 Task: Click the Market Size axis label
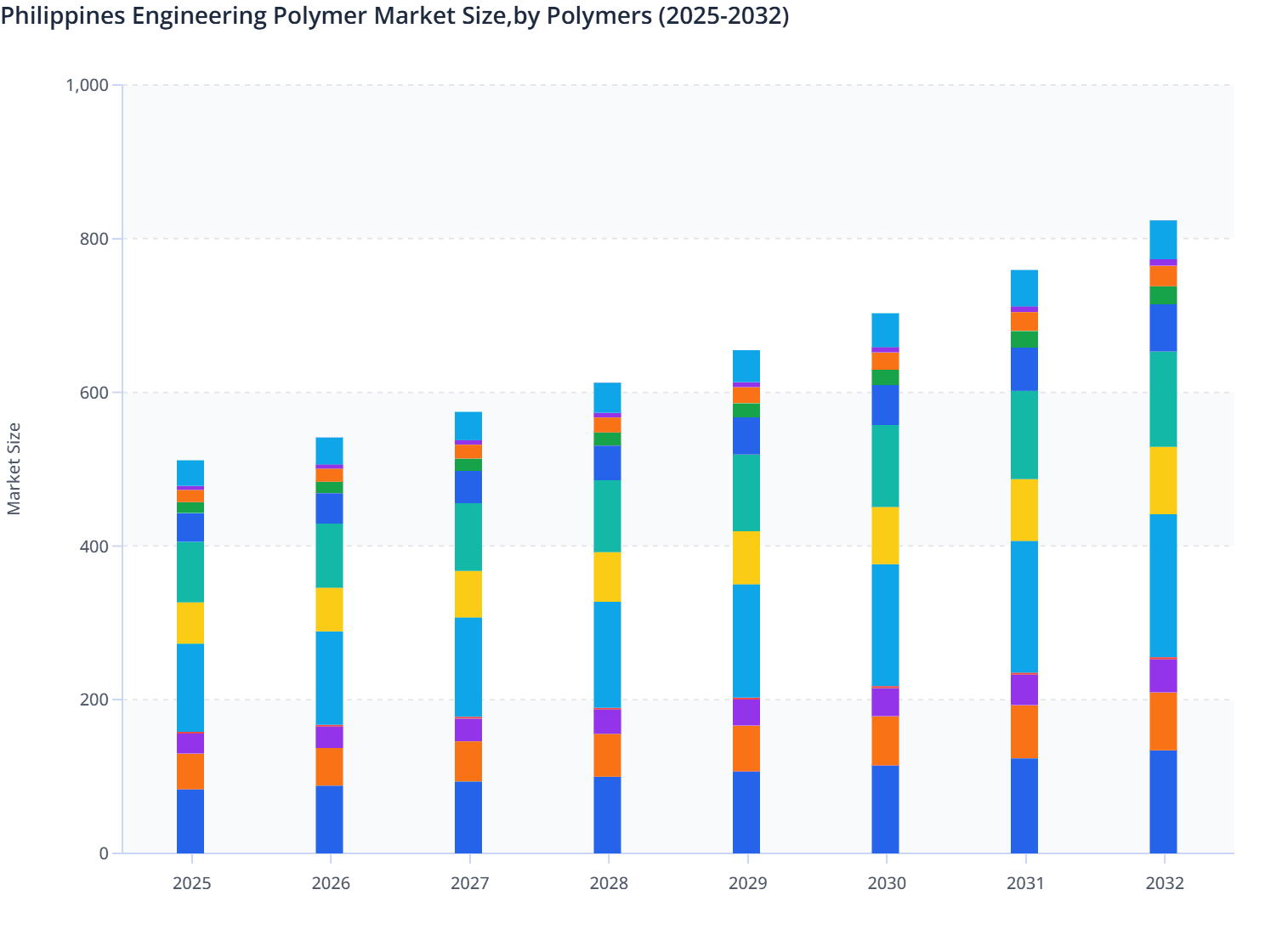point(15,464)
